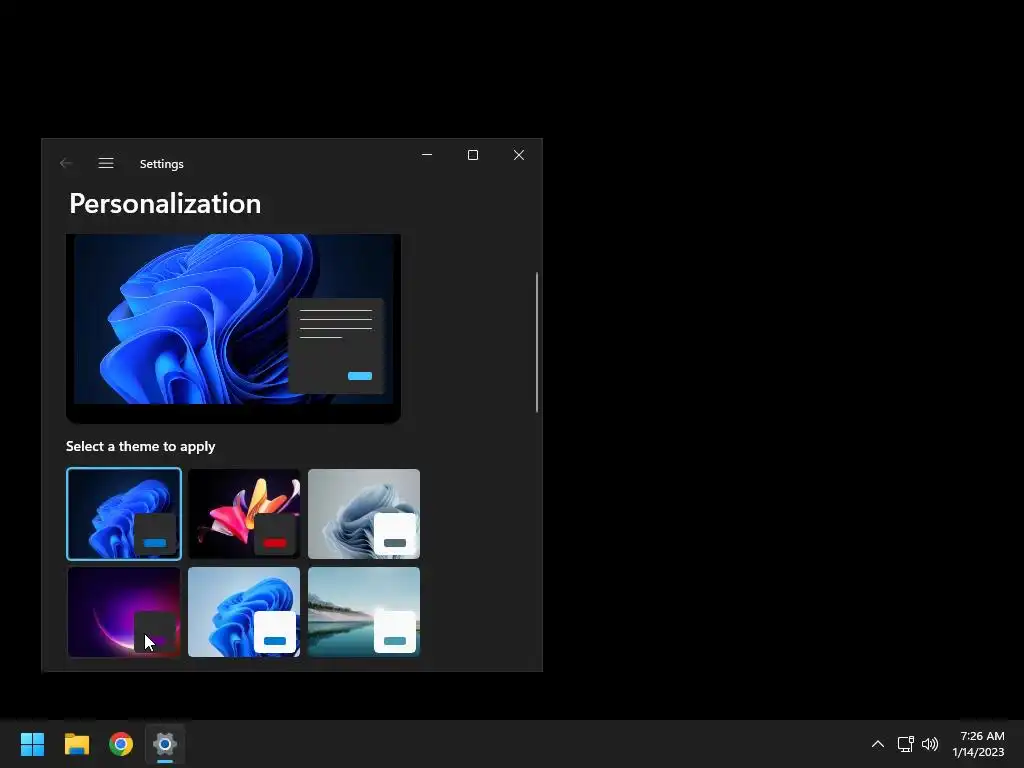
Task: Click the Personalization page heading
Action: pyautogui.click(x=165, y=204)
